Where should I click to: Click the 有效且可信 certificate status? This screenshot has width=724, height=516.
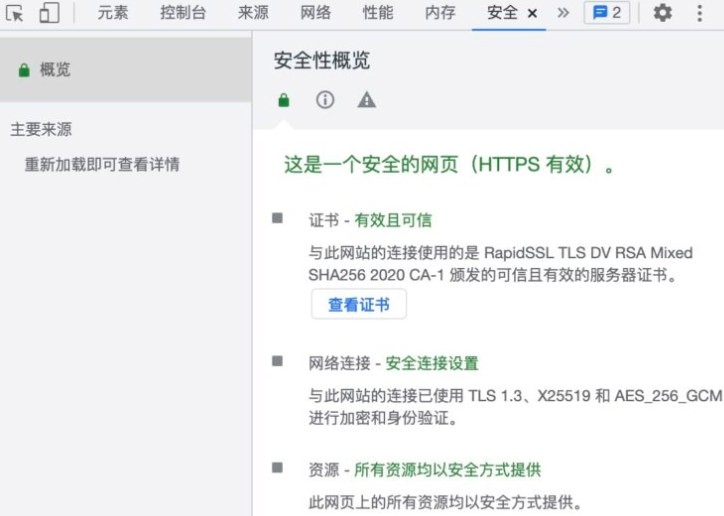(393, 220)
